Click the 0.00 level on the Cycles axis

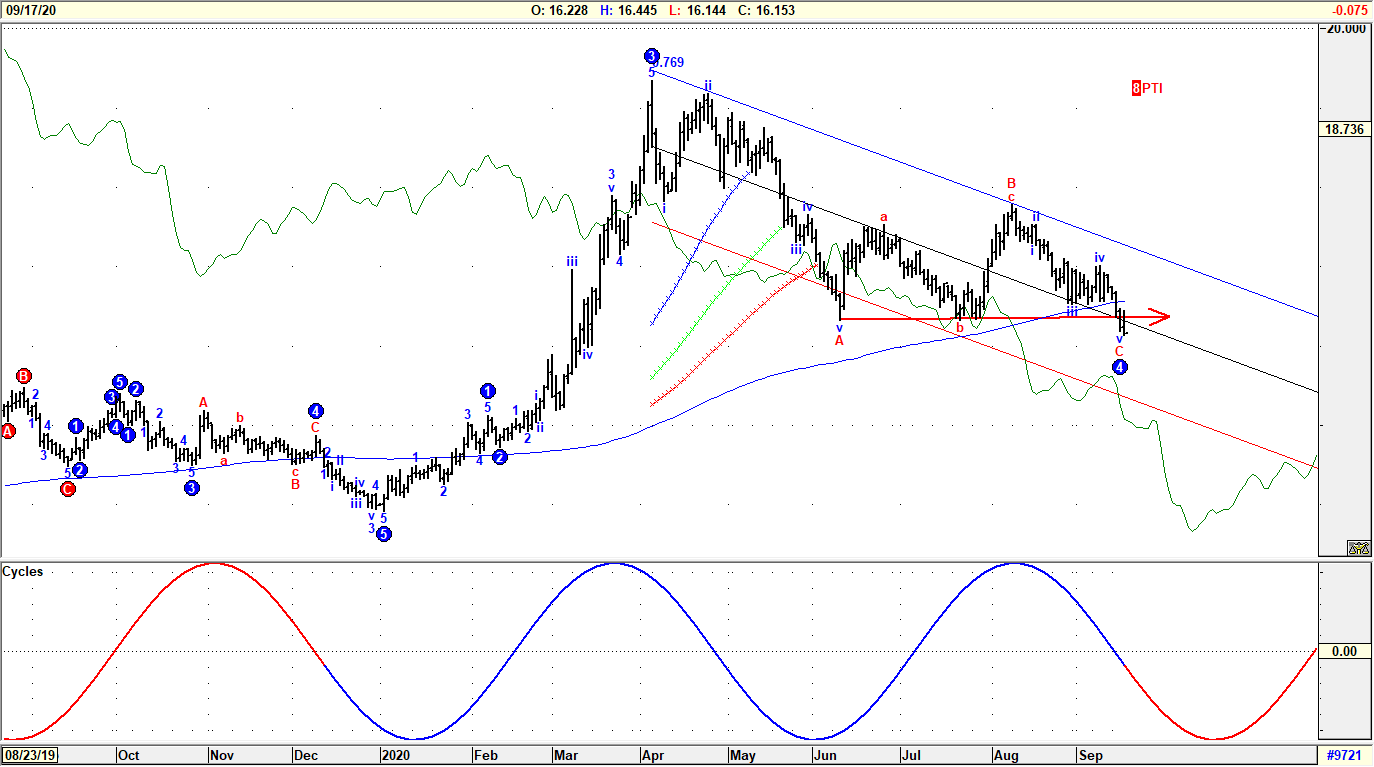pyautogui.click(x=1344, y=651)
